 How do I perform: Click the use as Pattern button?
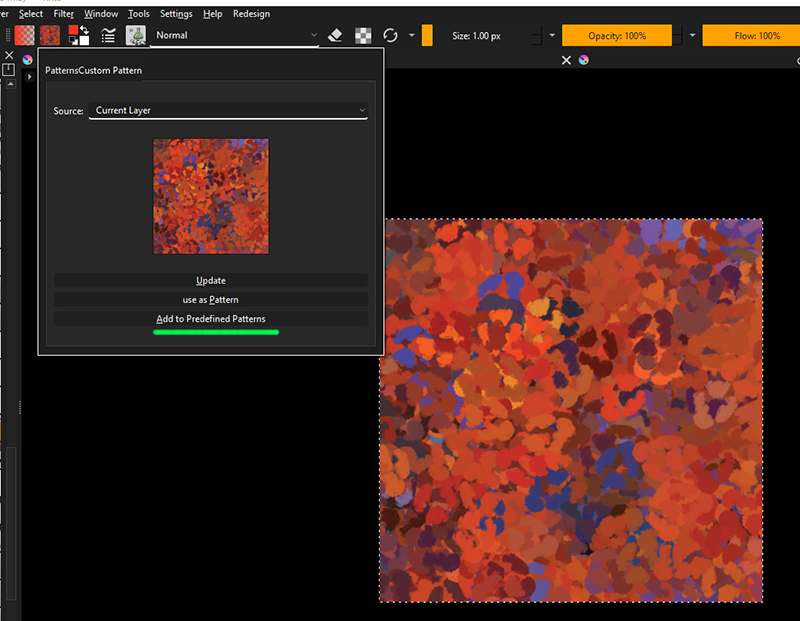coord(211,300)
